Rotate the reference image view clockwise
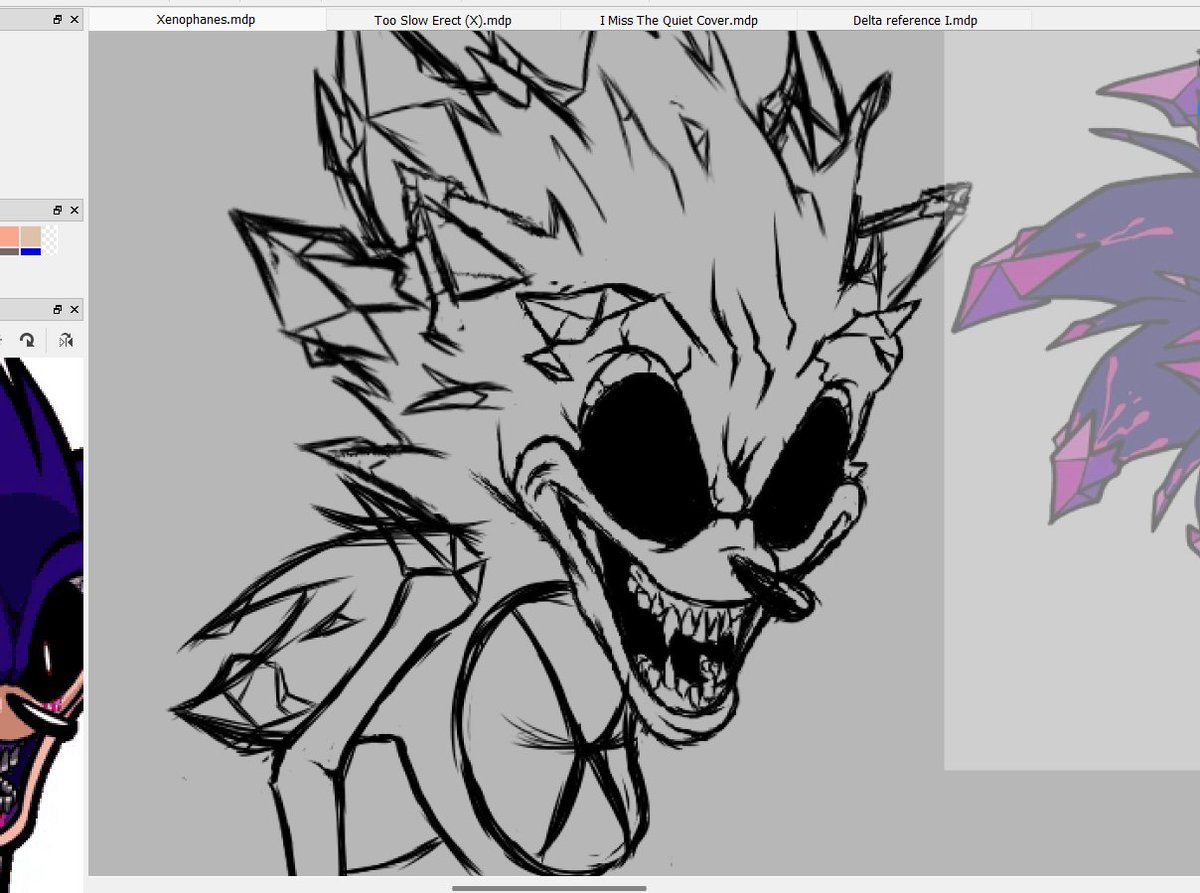The width and height of the screenshot is (1200, 893). click(28, 341)
